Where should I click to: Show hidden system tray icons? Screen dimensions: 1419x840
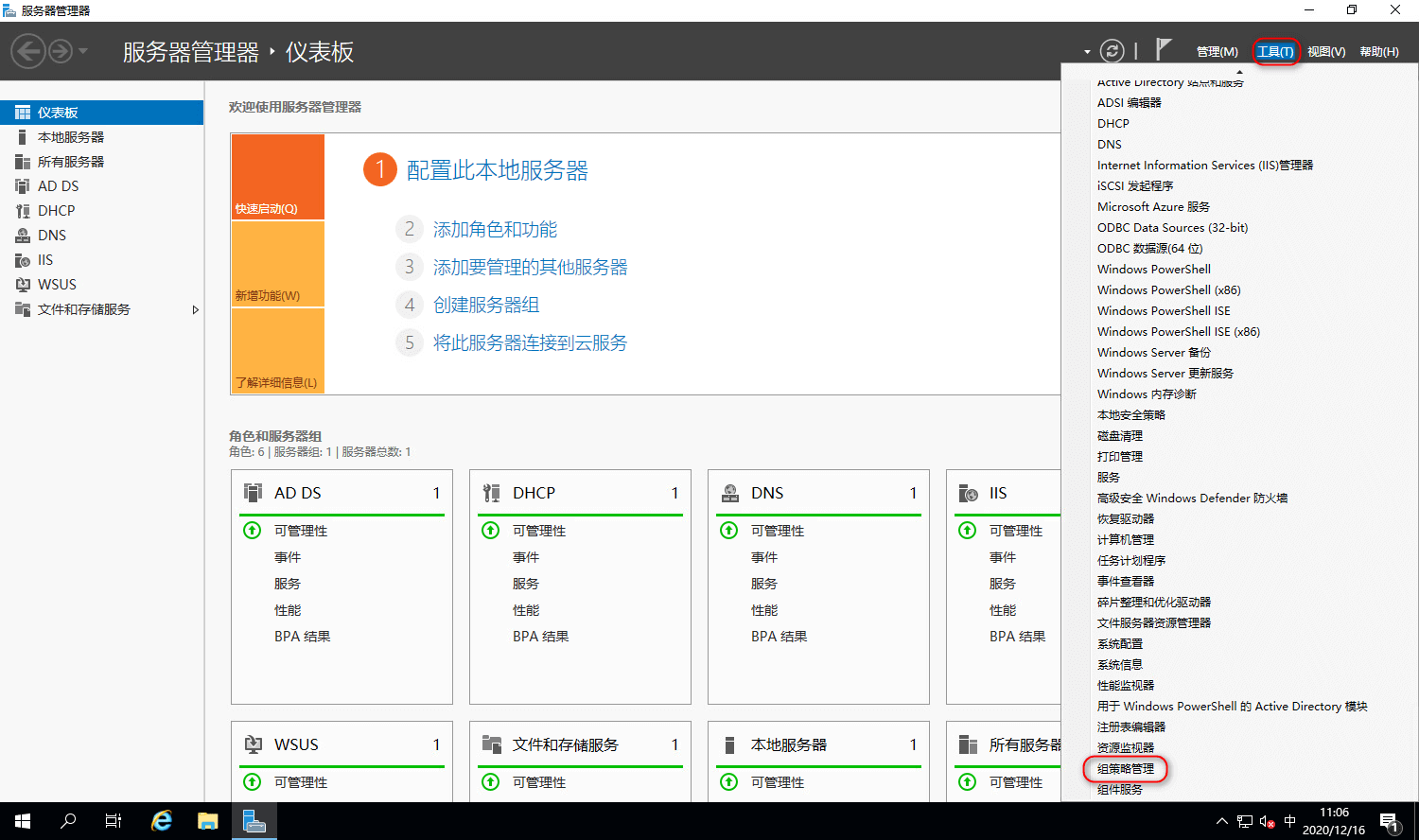(1222, 821)
